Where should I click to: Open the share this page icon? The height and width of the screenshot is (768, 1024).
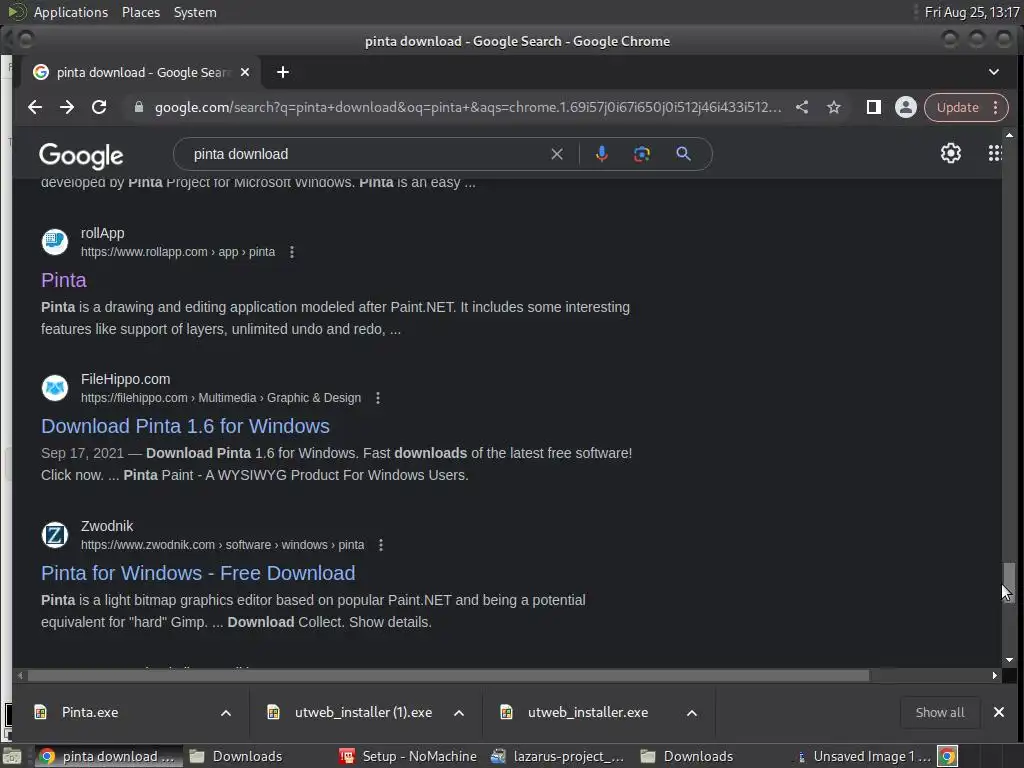coord(802,107)
